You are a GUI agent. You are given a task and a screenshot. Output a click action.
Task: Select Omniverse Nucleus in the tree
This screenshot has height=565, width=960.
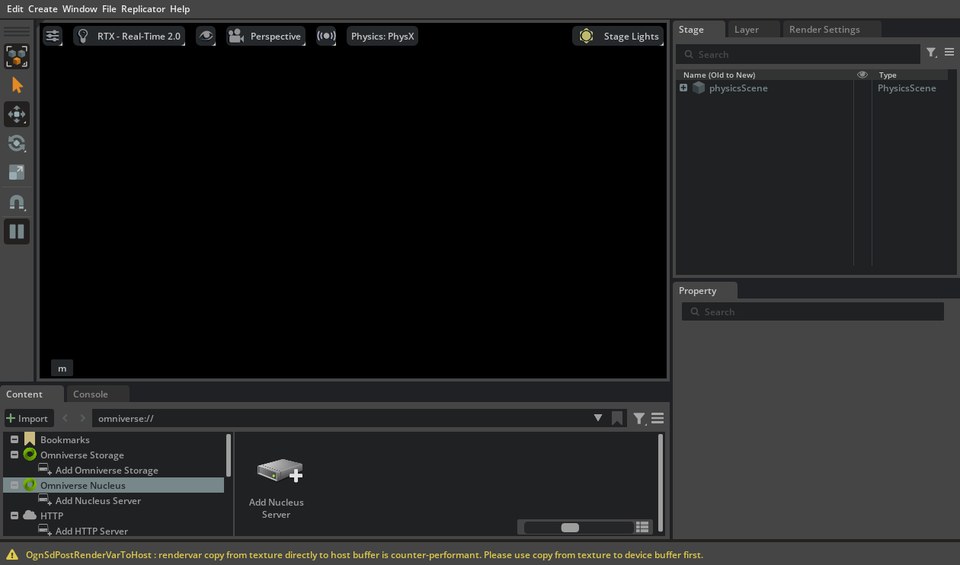coord(83,485)
